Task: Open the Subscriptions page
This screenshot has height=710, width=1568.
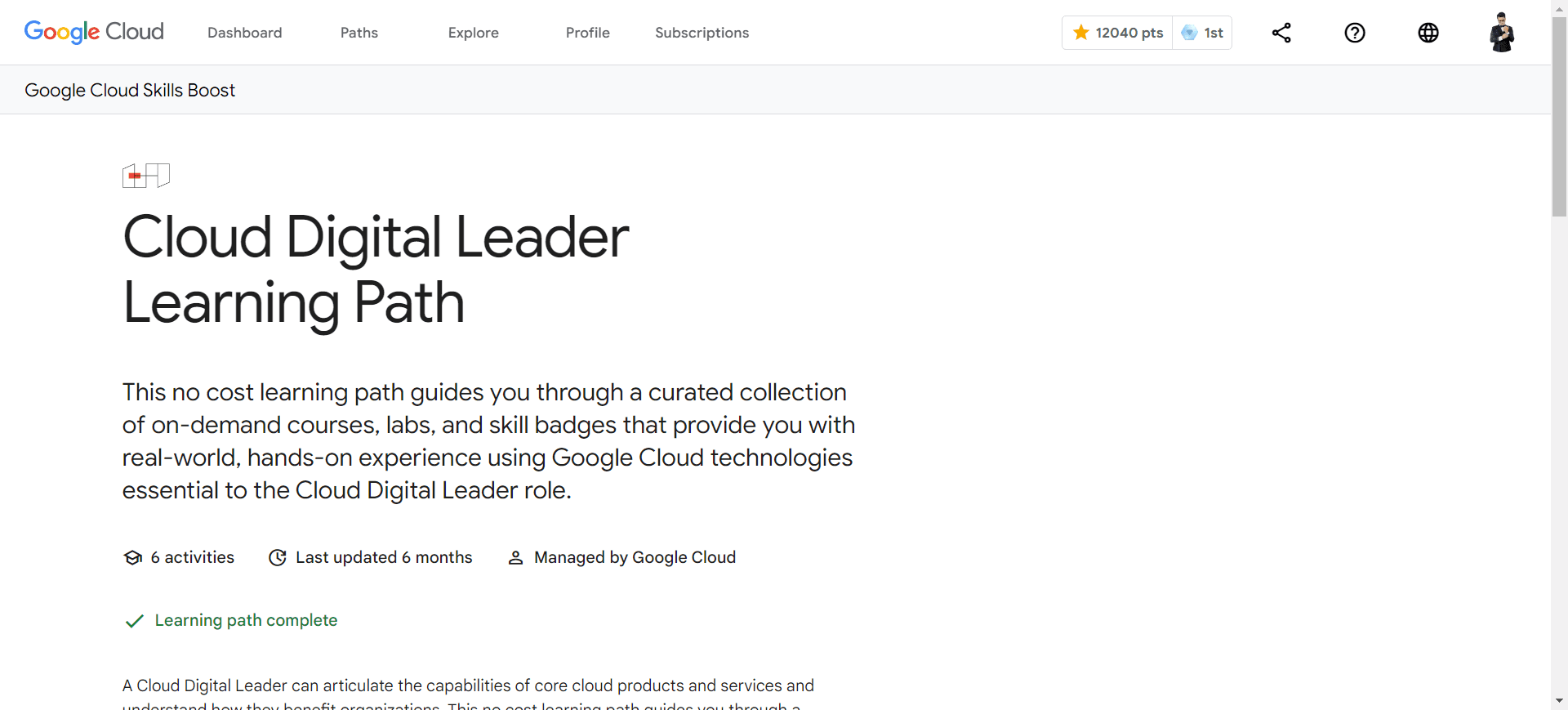Action: (x=702, y=33)
